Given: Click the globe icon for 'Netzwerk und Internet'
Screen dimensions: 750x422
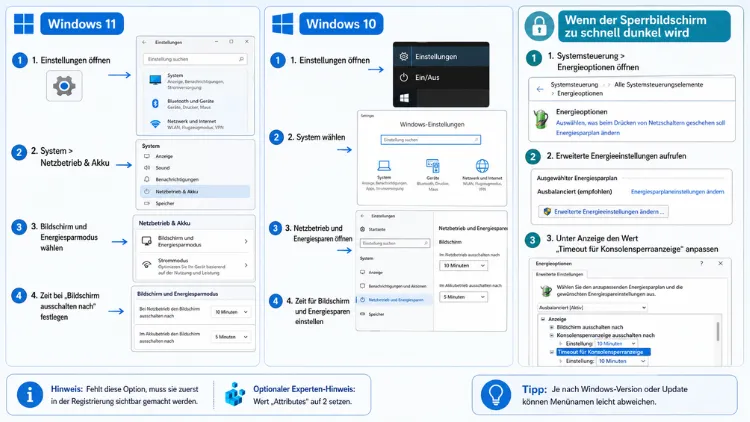Looking at the screenshot, I should (x=482, y=166).
